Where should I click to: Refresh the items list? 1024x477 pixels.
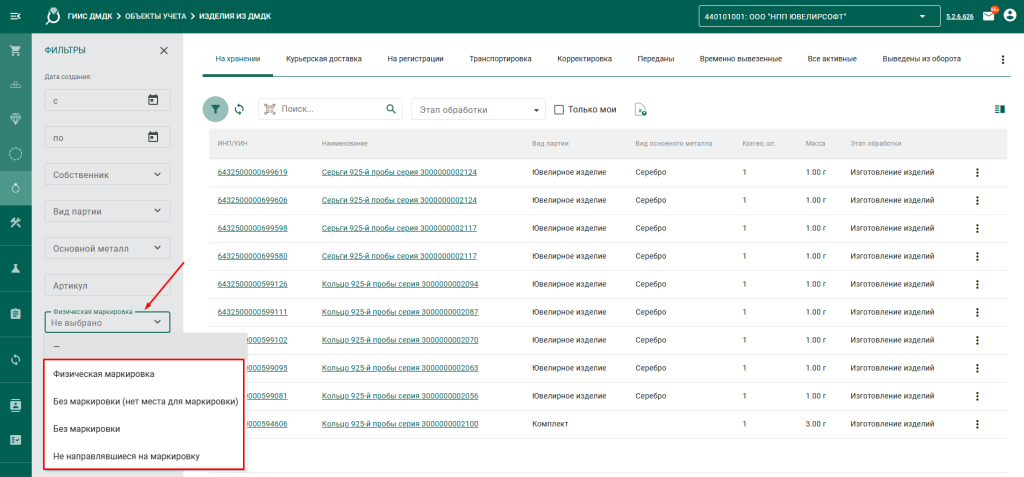point(239,109)
